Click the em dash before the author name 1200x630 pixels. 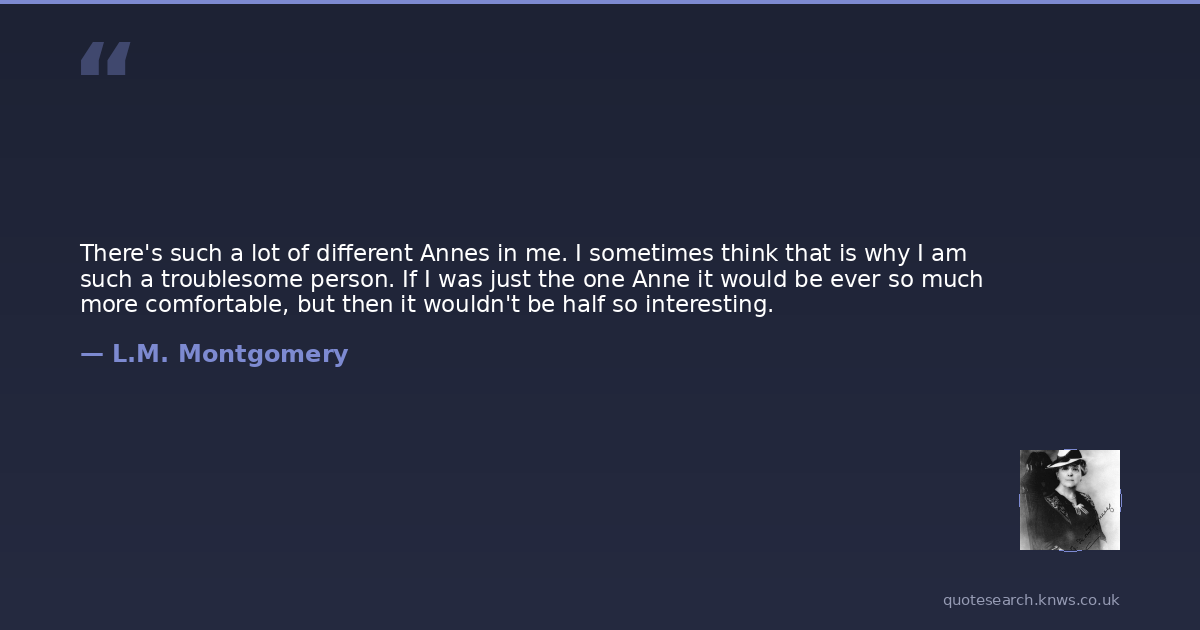[x=91, y=354]
